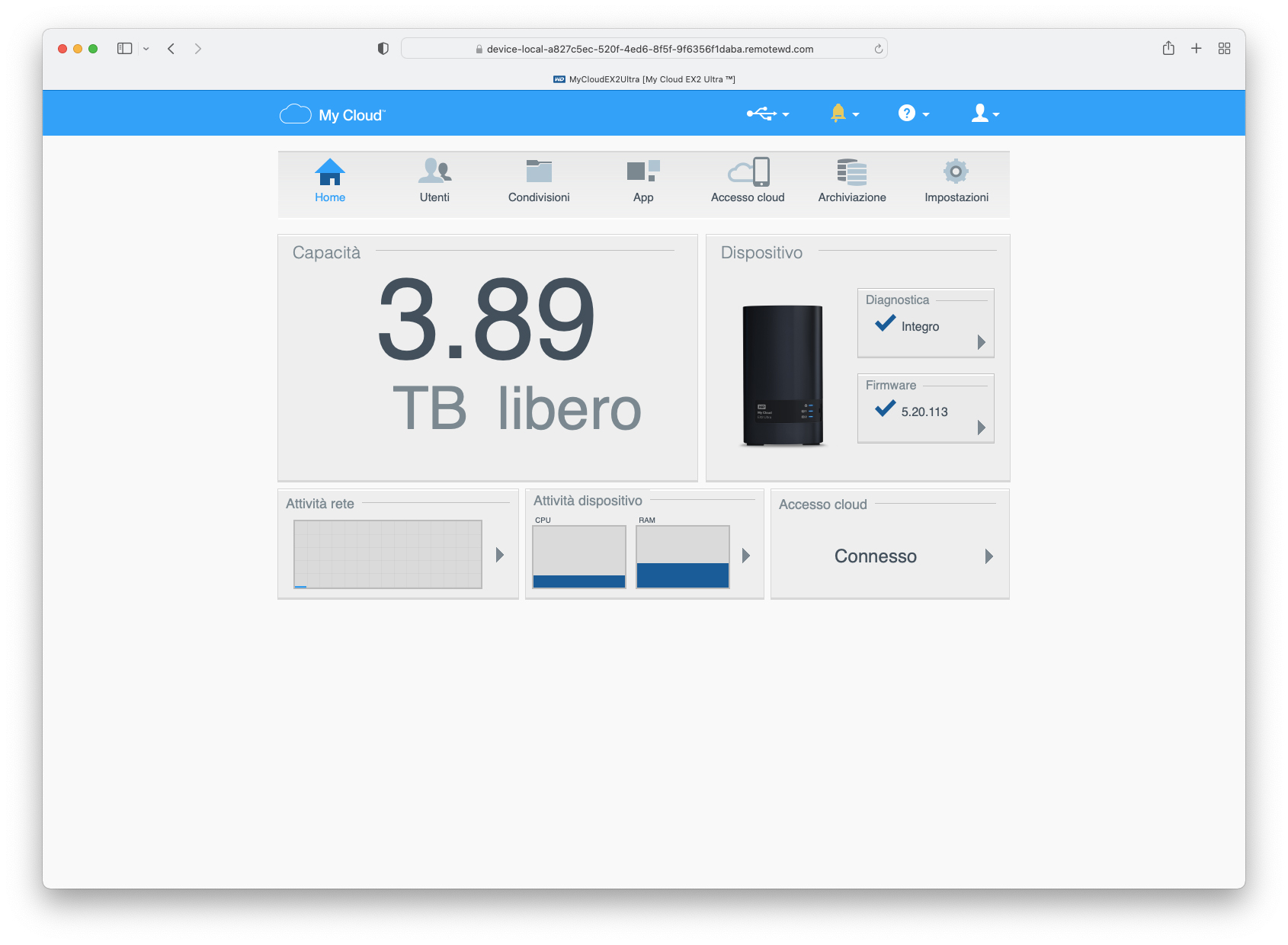1288x945 pixels.
Task: Open the notifications bell menu
Action: [x=844, y=114]
